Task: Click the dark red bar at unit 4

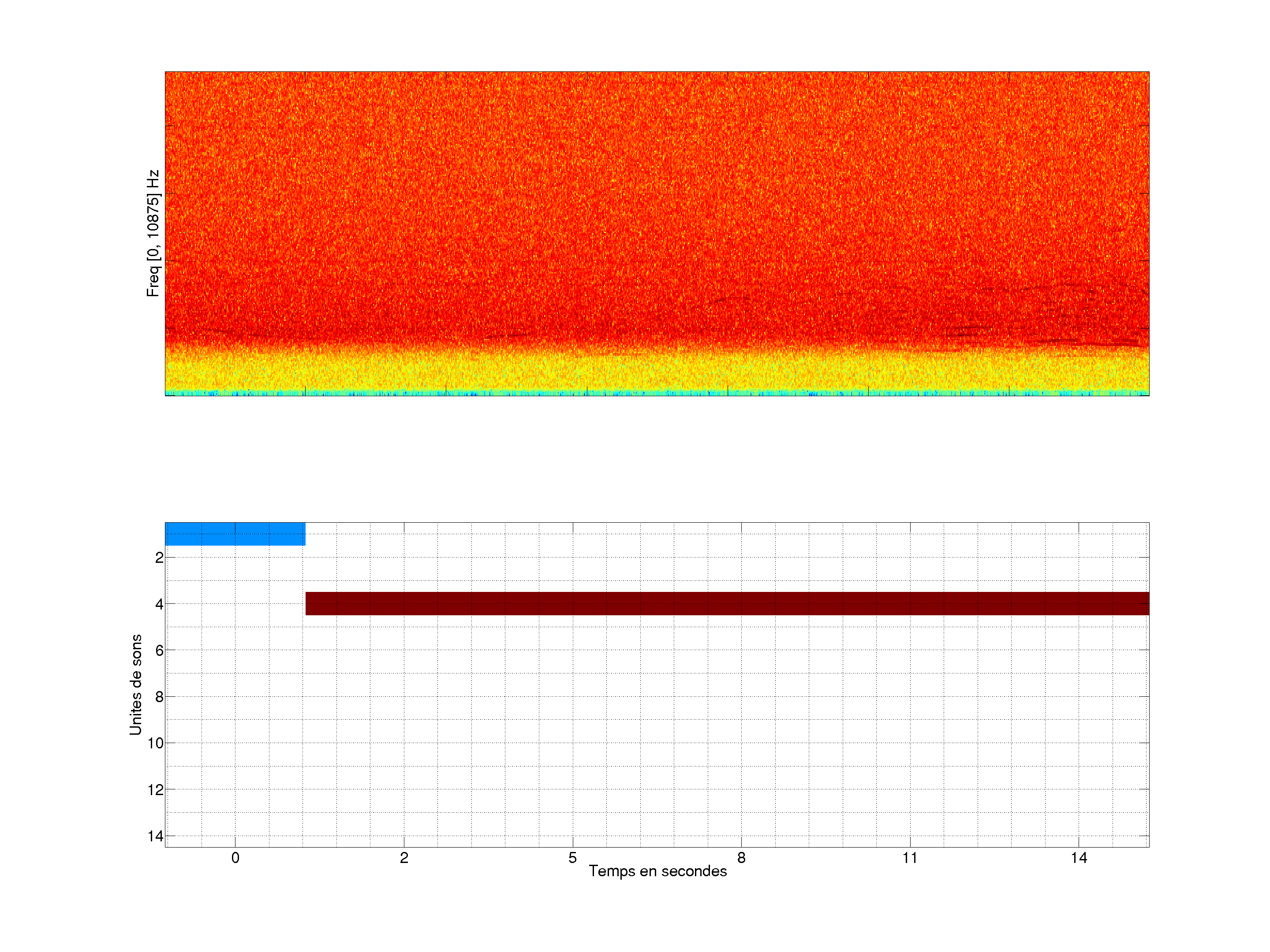Action: [x=727, y=603]
